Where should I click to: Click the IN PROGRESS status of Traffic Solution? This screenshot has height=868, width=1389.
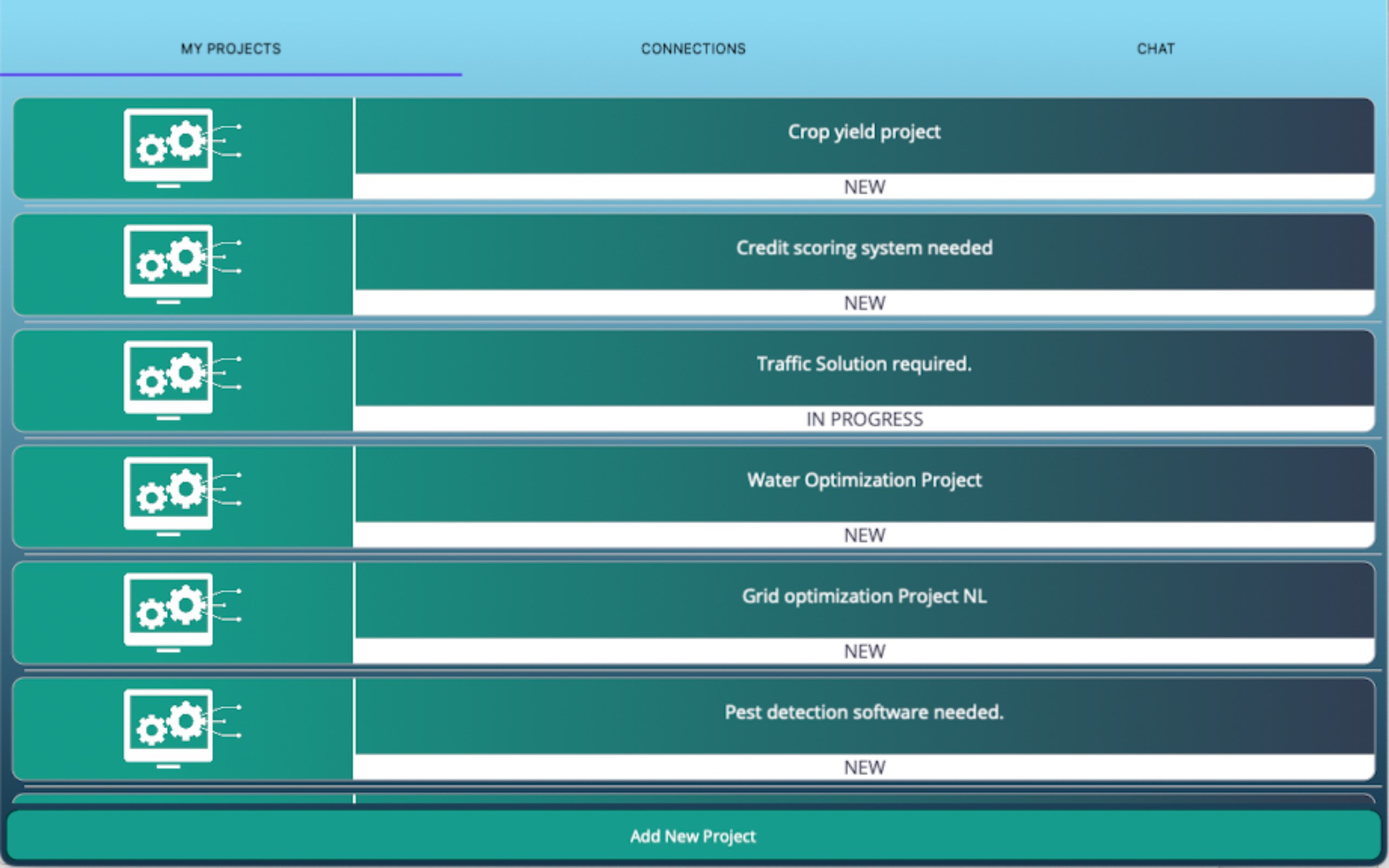(x=864, y=419)
